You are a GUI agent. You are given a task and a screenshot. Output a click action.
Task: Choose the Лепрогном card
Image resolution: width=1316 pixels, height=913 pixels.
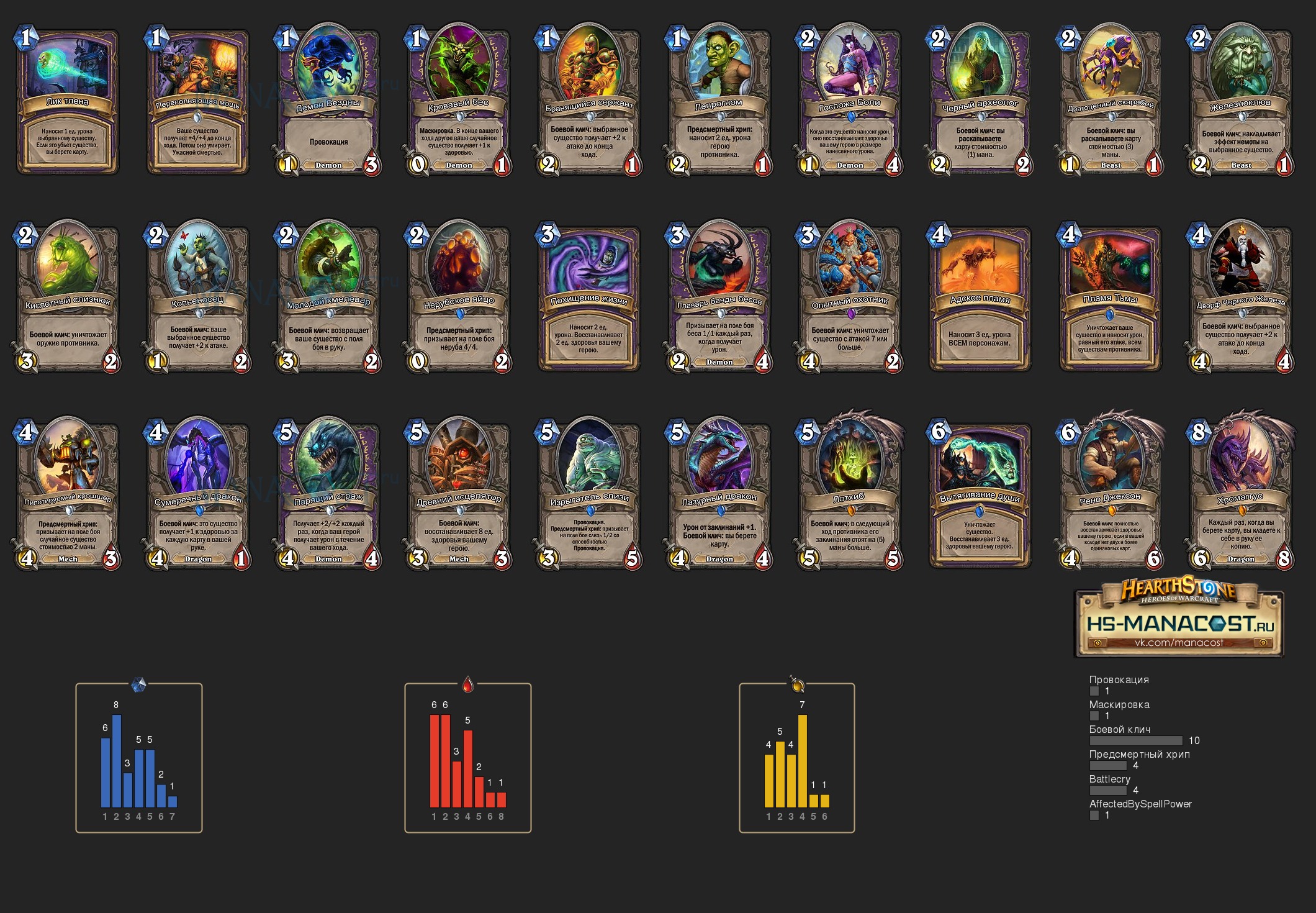(719, 101)
